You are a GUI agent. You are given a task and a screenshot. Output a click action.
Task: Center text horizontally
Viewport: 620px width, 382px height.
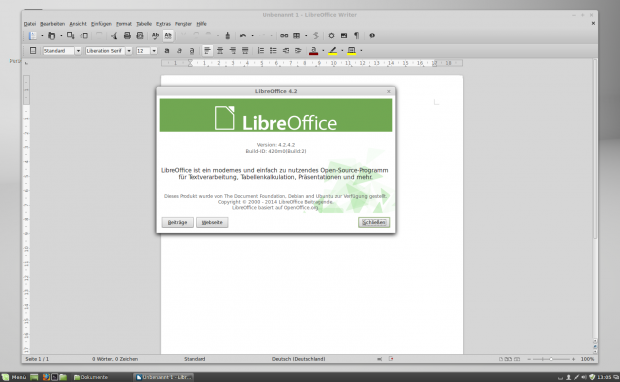click(220, 51)
